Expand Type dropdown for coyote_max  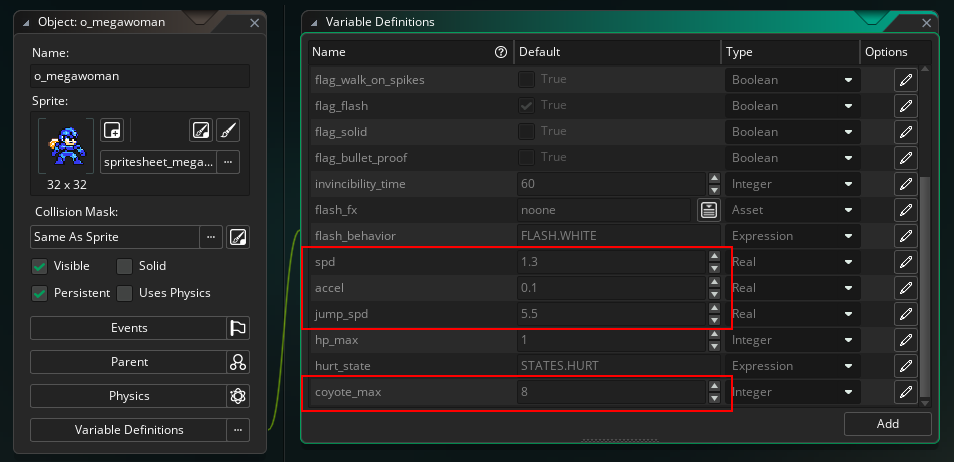click(x=792, y=392)
